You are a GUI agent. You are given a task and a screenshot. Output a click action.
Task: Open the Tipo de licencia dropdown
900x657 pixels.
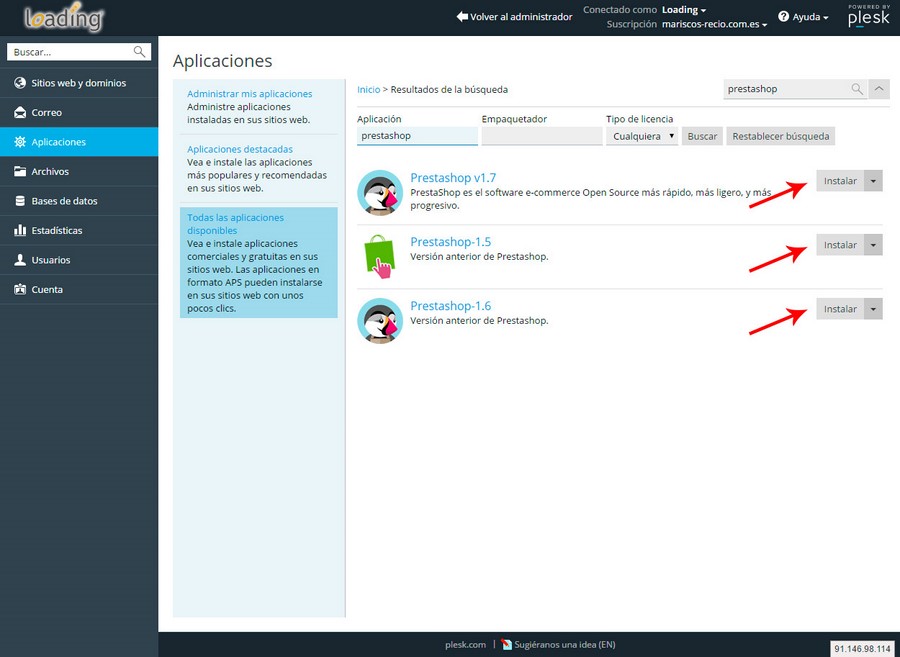coord(642,136)
